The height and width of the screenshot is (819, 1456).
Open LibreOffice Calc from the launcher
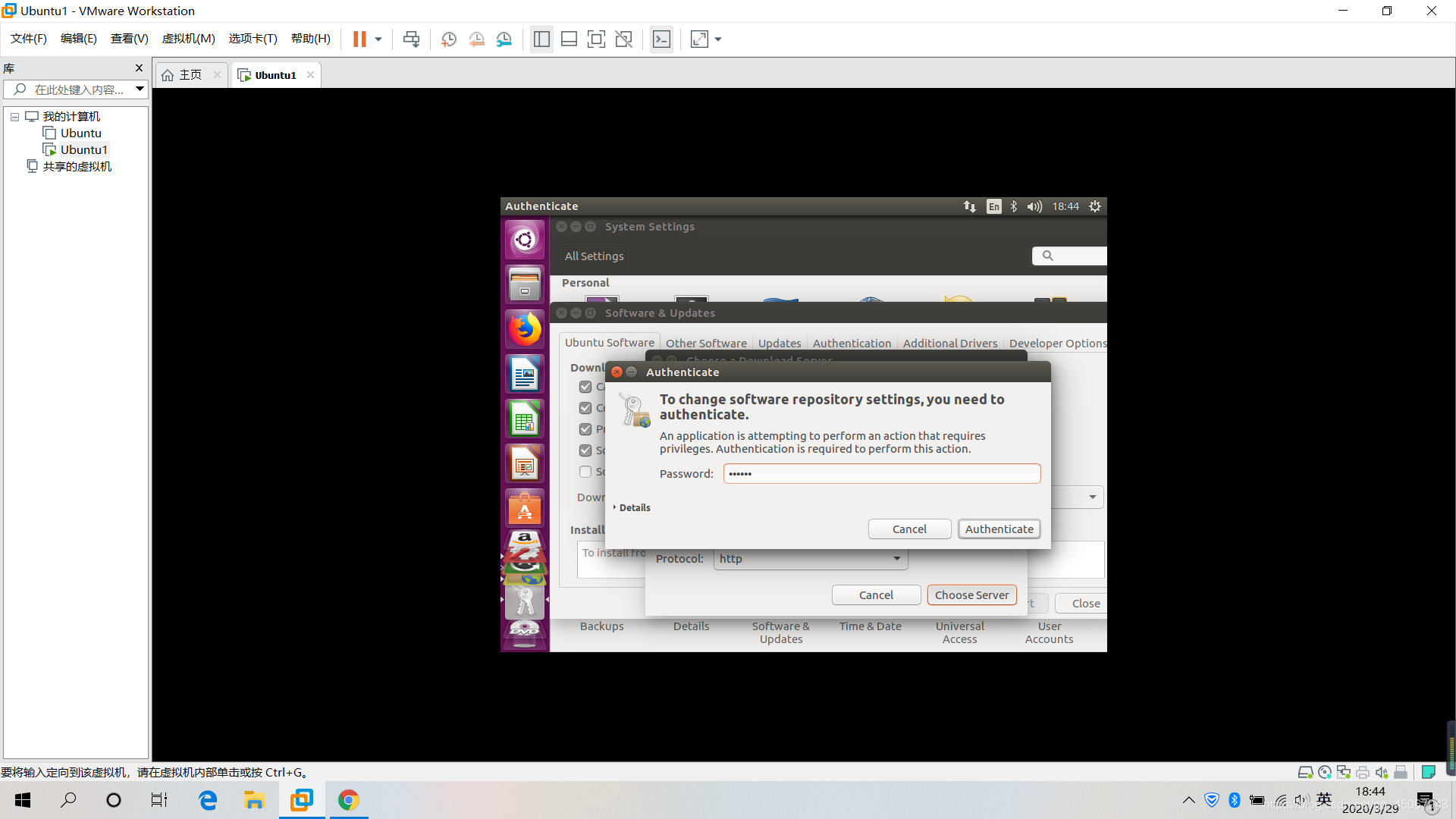click(525, 419)
